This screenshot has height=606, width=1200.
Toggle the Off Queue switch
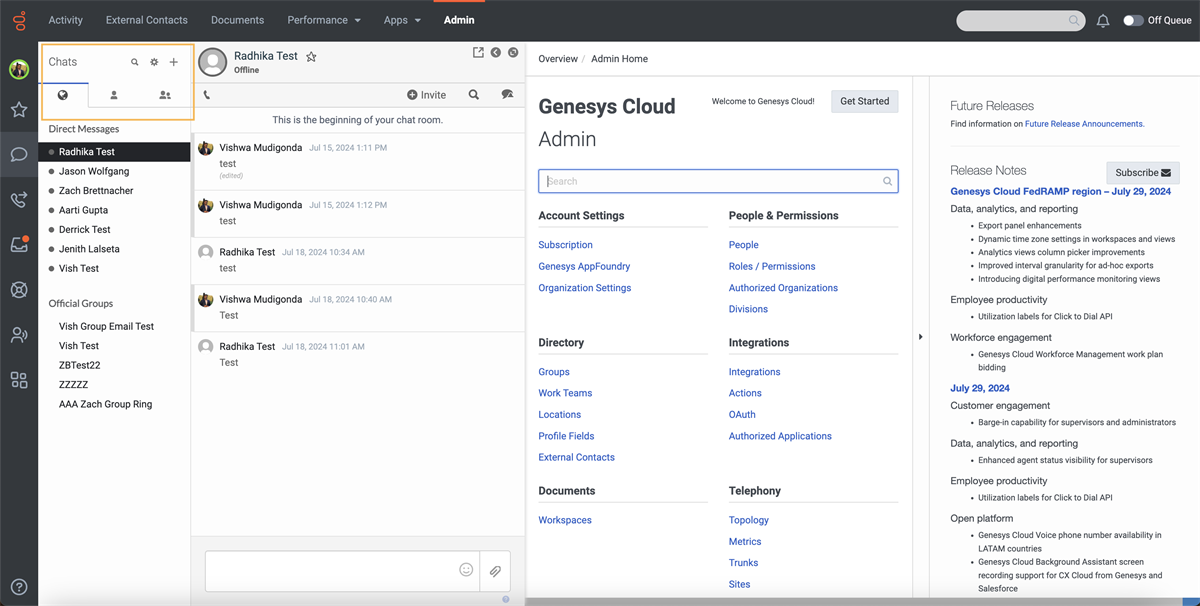pos(1132,20)
